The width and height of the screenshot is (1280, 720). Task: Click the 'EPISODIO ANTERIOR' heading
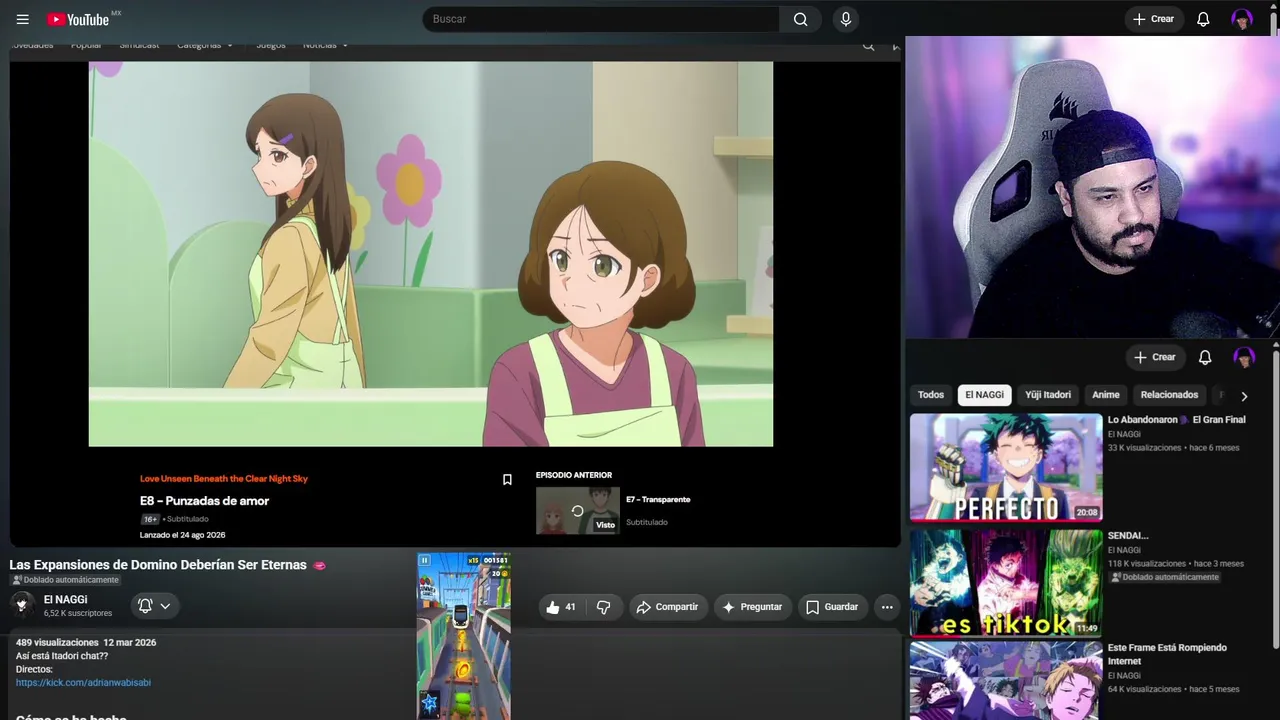(x=574, y=475)
